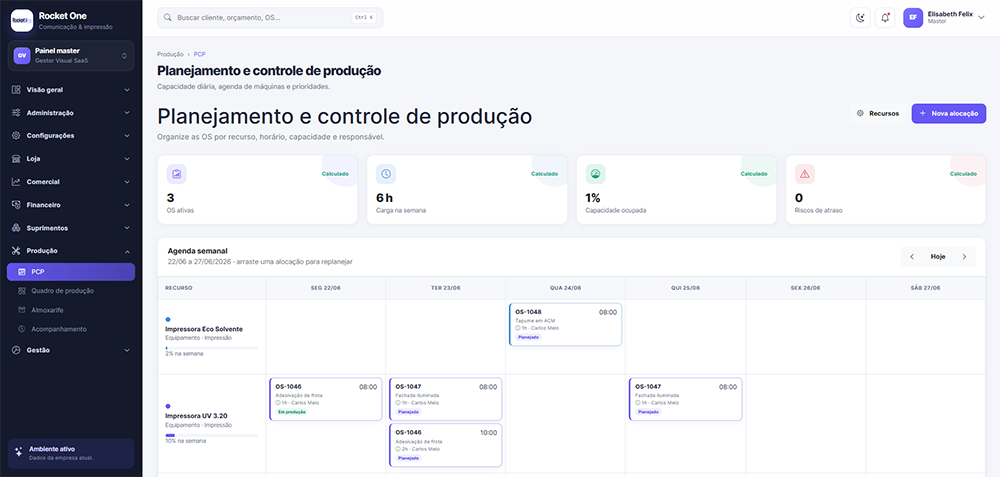Viewport: 1000px width, 477px height.
Task: Click the Loja store icon
Action: point(16,159)
